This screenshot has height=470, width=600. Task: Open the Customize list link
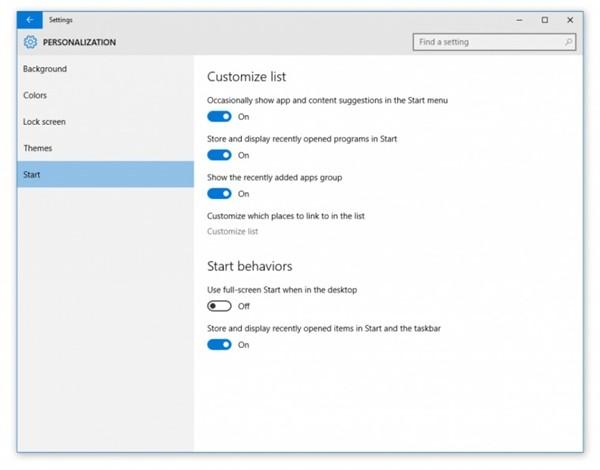pyautogui.click(x=232, y=232)
